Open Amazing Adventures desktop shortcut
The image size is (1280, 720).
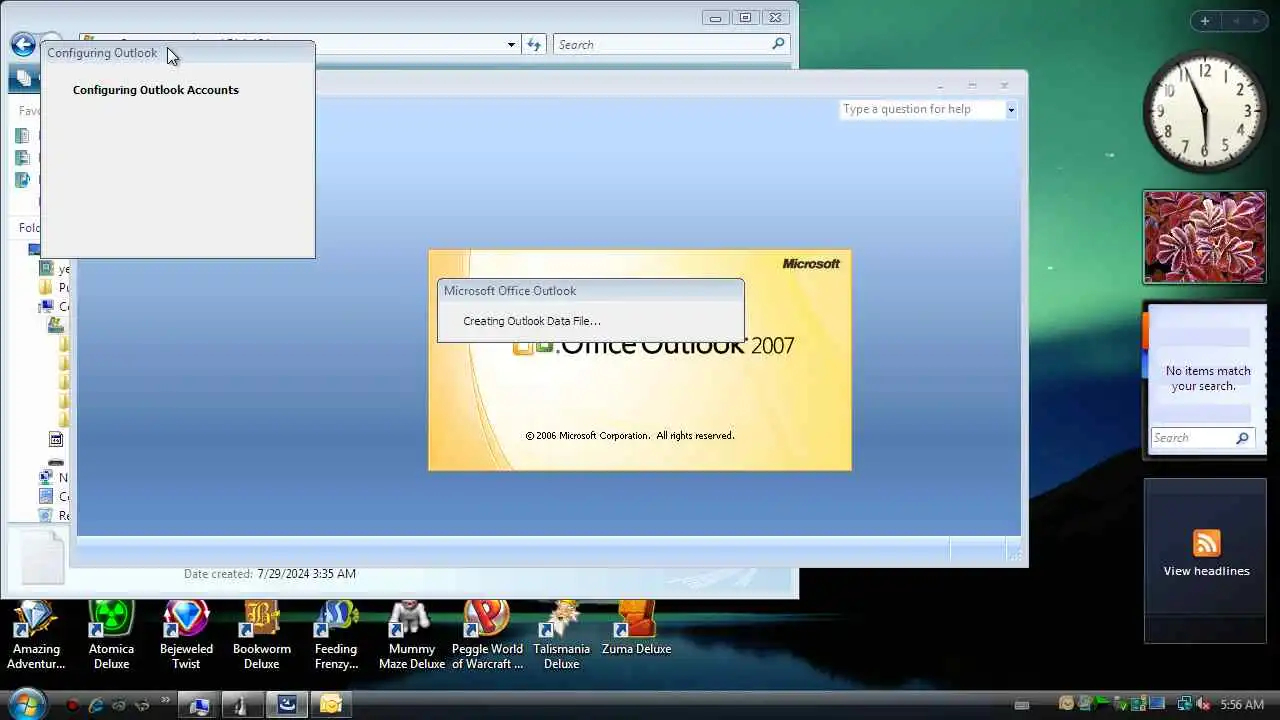(36, 635)
